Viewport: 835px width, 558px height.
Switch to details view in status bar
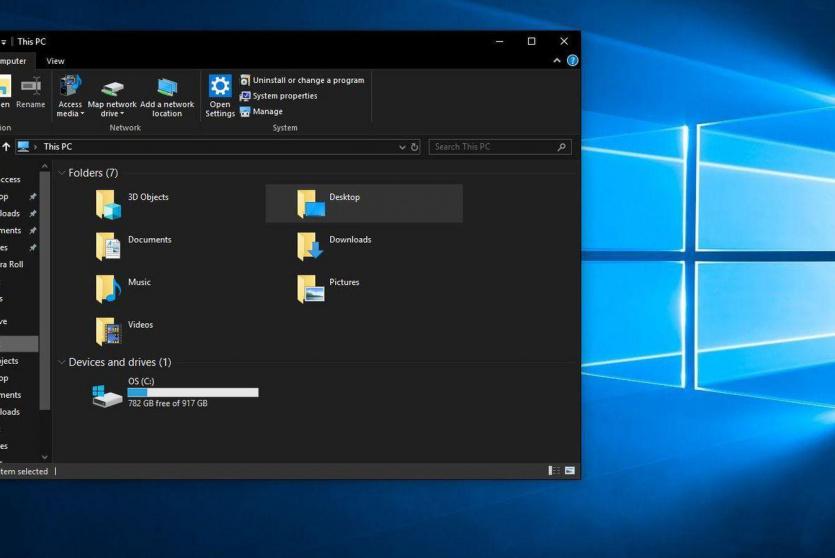pos(554,470)
